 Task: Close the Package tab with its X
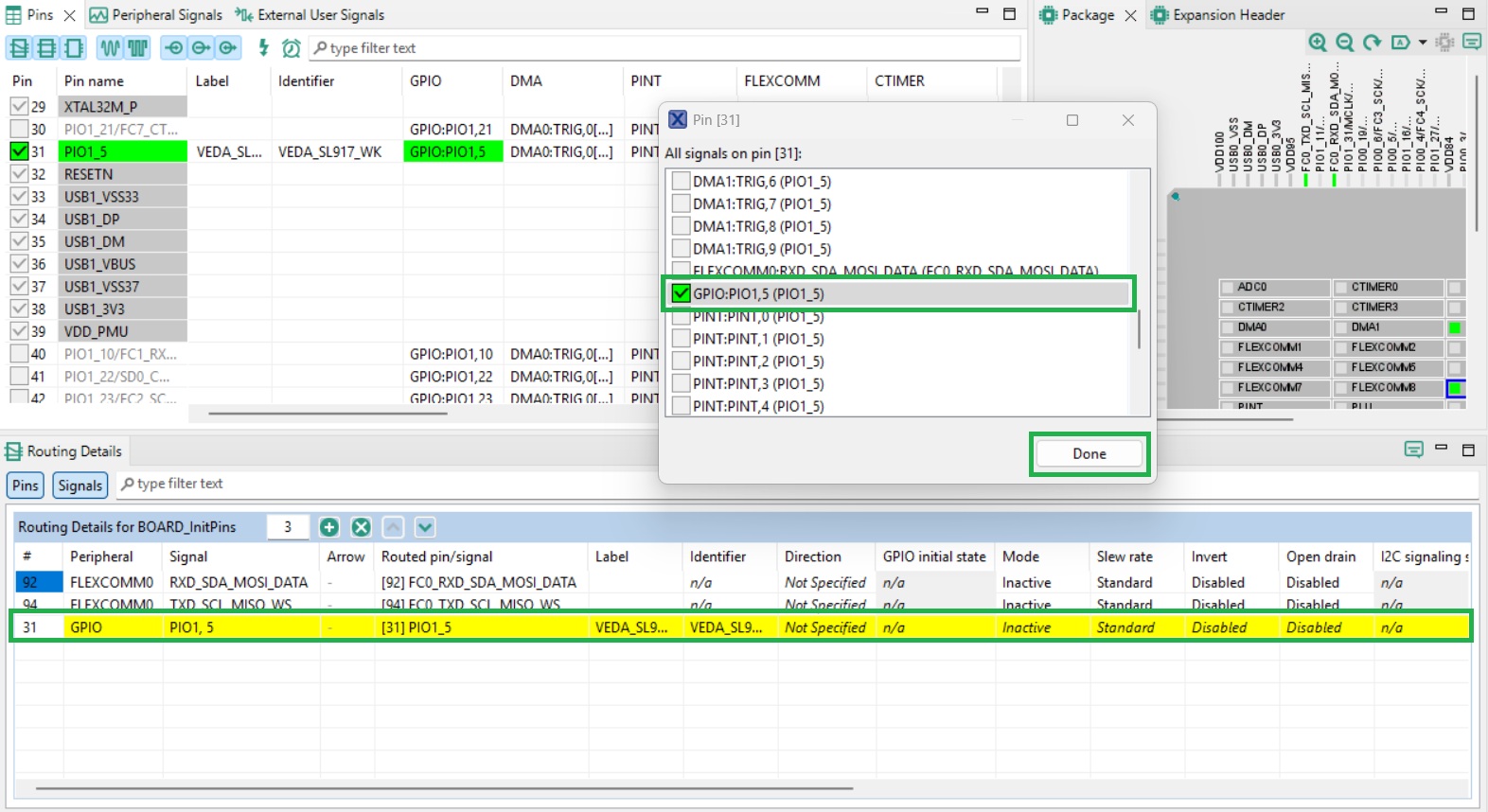[x=1130, y=15]
